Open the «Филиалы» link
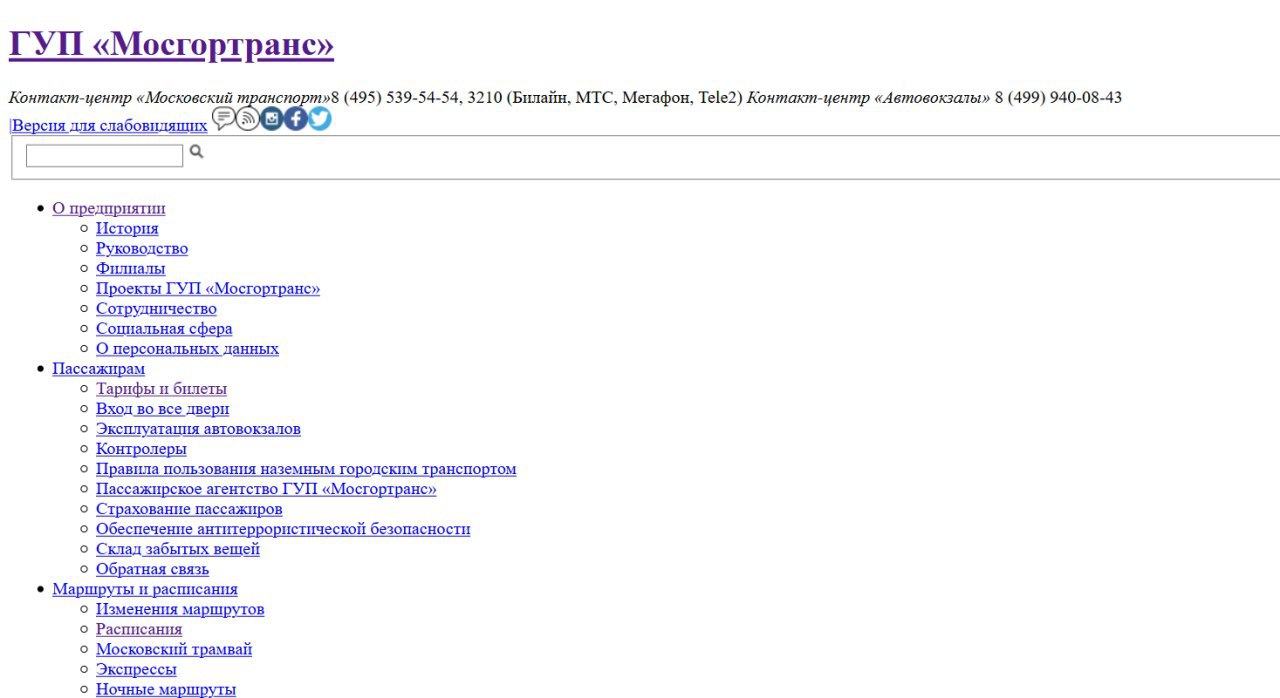 (x=131, y=268)
